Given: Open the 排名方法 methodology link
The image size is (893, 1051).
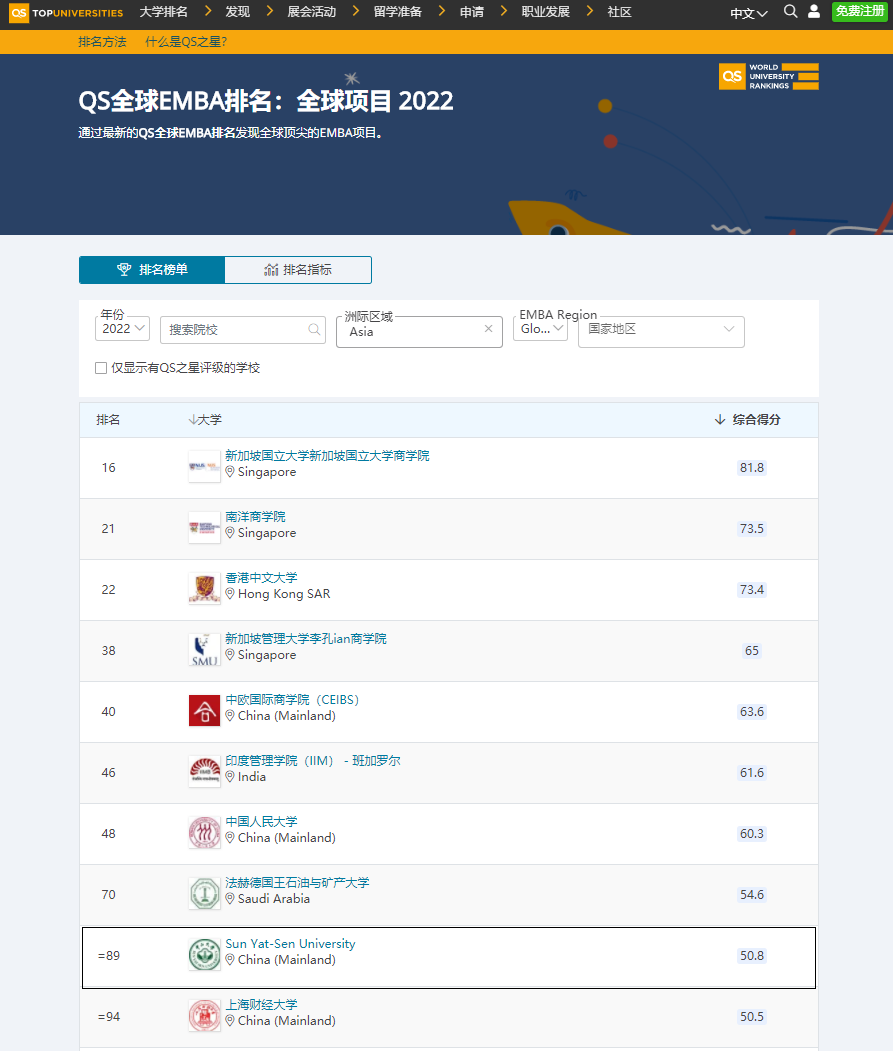Looking at the screenshot, I should click(102, 42).
